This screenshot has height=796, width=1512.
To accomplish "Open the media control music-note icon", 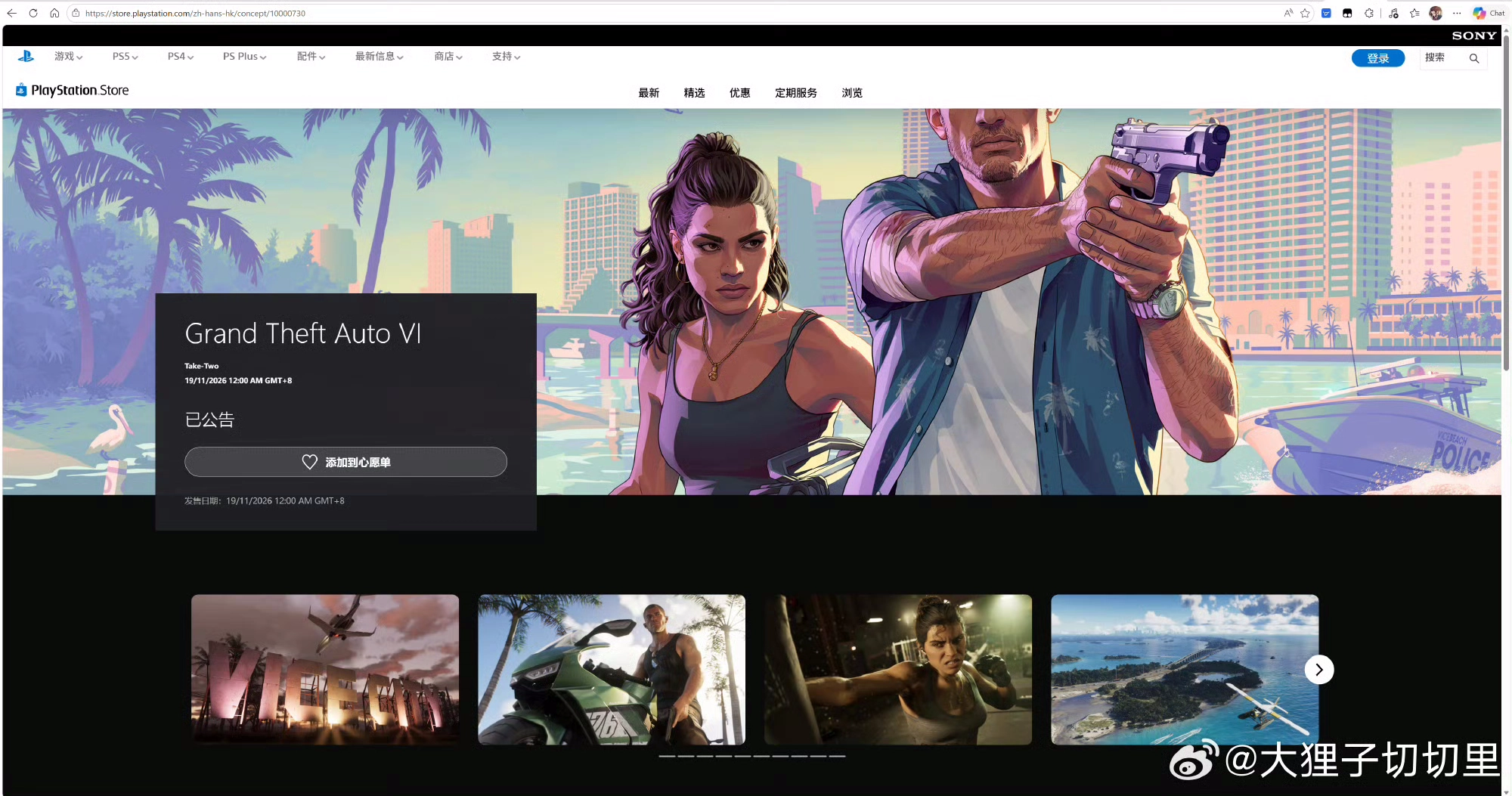I will (x=1393, y=13).
